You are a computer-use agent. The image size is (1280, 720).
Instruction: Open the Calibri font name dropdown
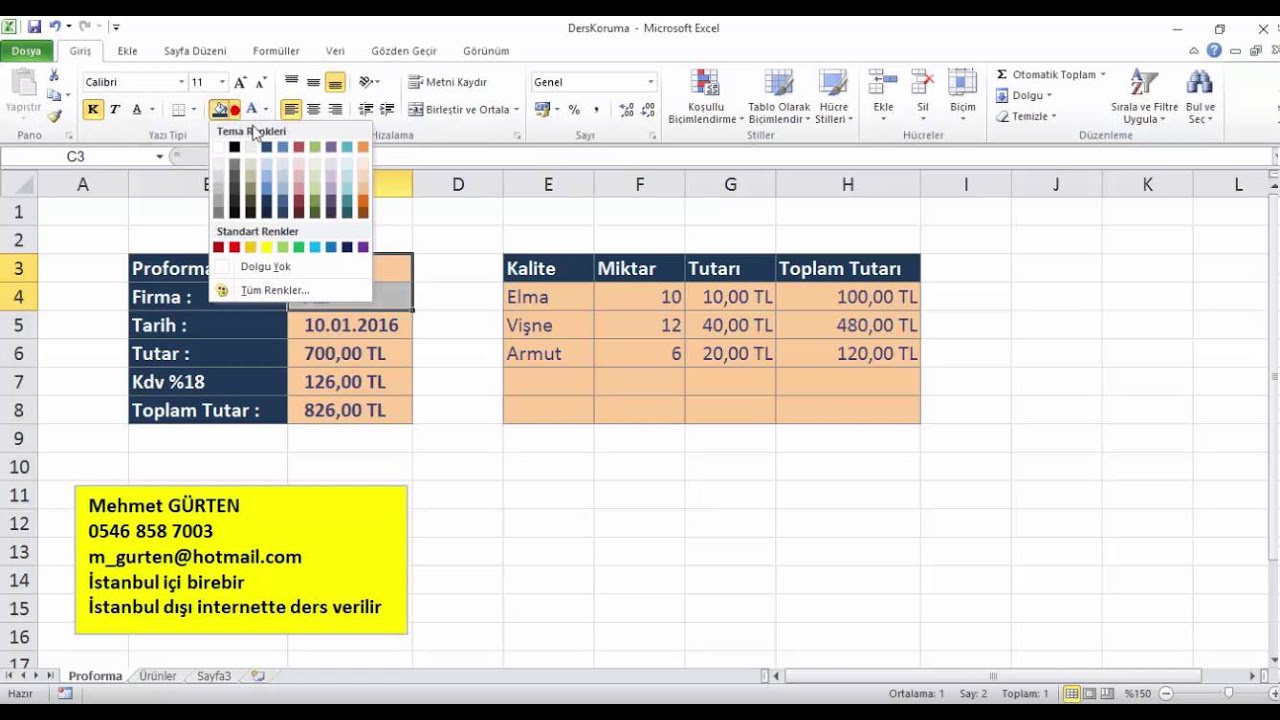(181, 82)
